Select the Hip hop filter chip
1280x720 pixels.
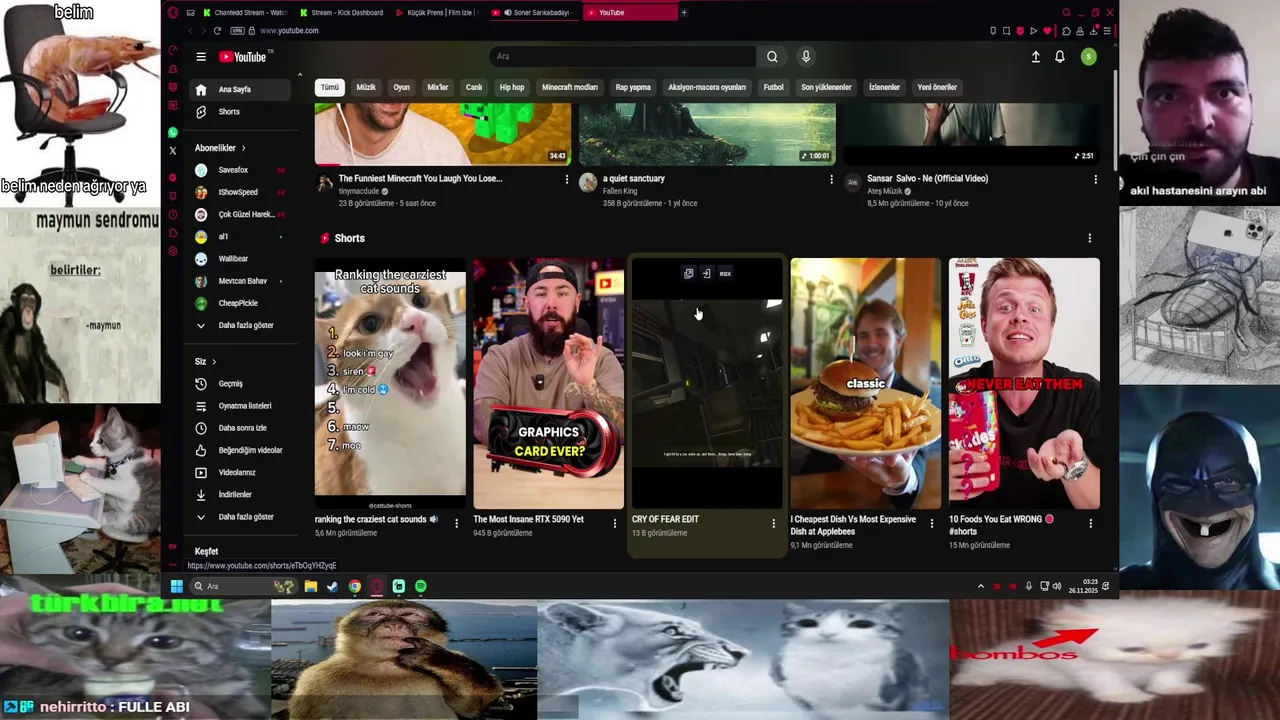click(x=512, y=87)
